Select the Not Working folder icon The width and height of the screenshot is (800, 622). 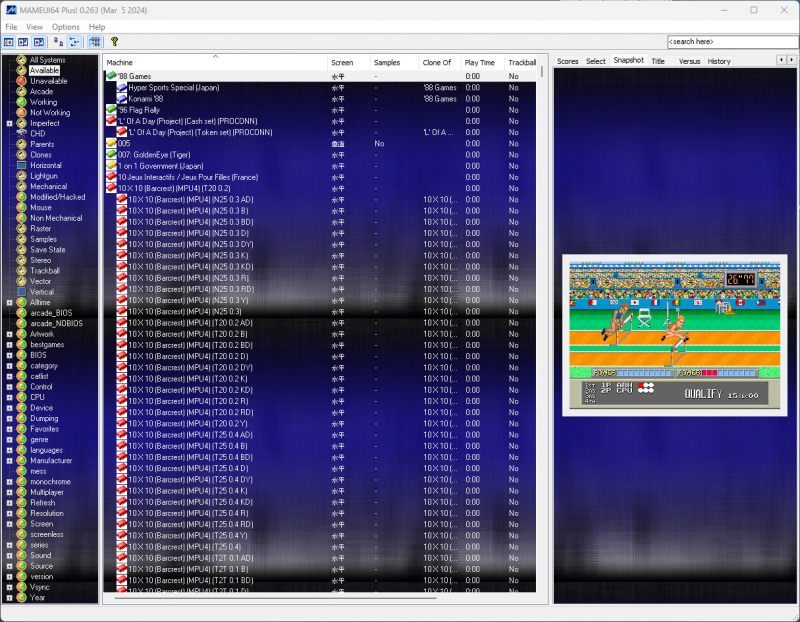(x=21, y=112)
